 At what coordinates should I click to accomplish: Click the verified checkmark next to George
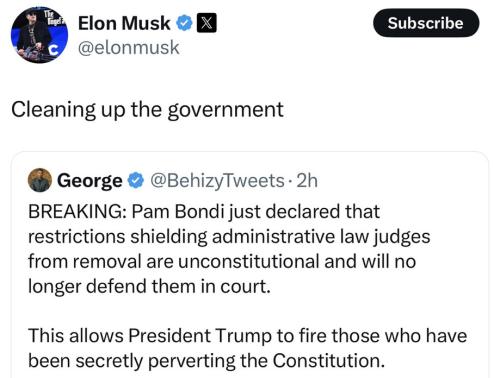pyautogui.click(x=136, y=180)
